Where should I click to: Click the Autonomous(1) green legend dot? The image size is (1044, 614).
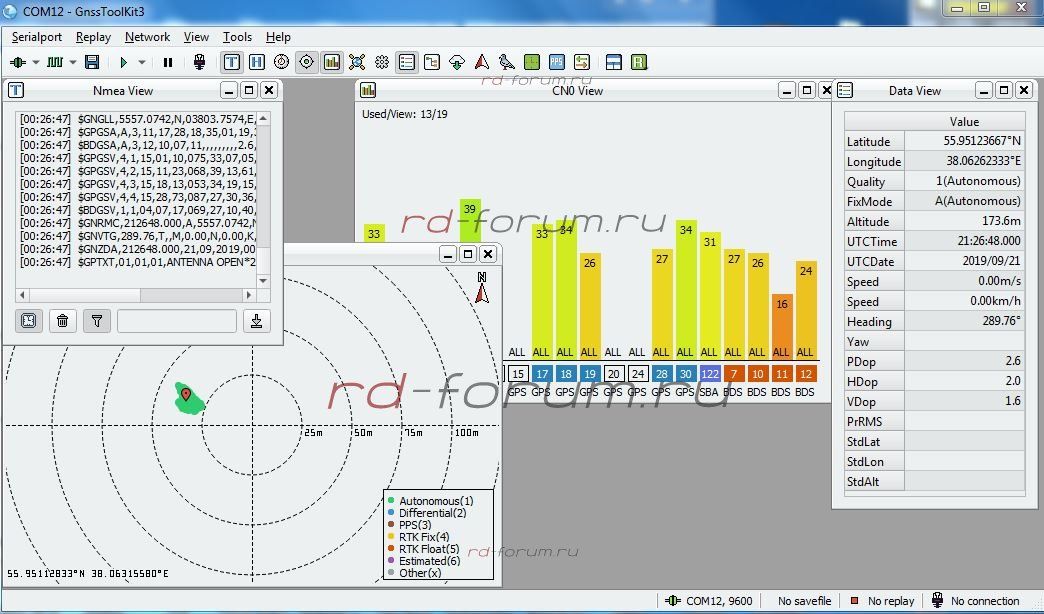(391, 501)
